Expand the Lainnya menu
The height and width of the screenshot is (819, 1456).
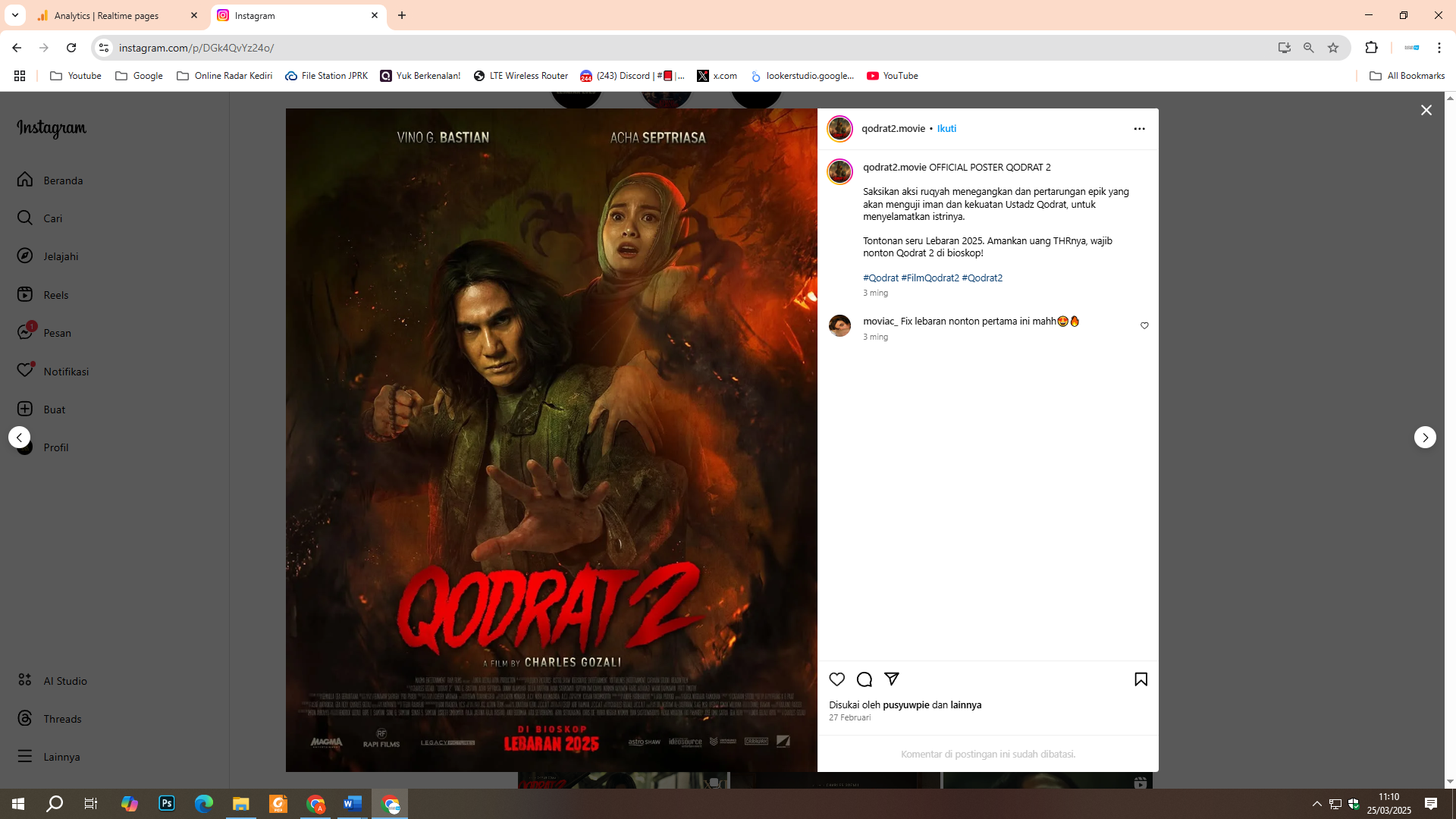coord(49,757)
